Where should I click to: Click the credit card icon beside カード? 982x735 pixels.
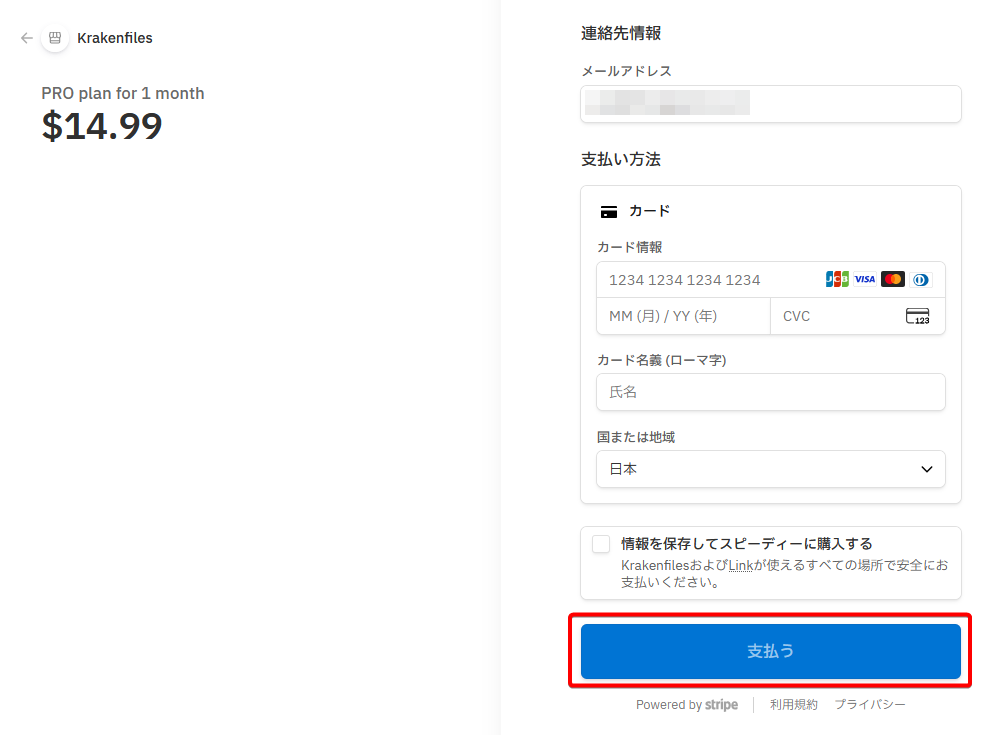click(608, 212)
